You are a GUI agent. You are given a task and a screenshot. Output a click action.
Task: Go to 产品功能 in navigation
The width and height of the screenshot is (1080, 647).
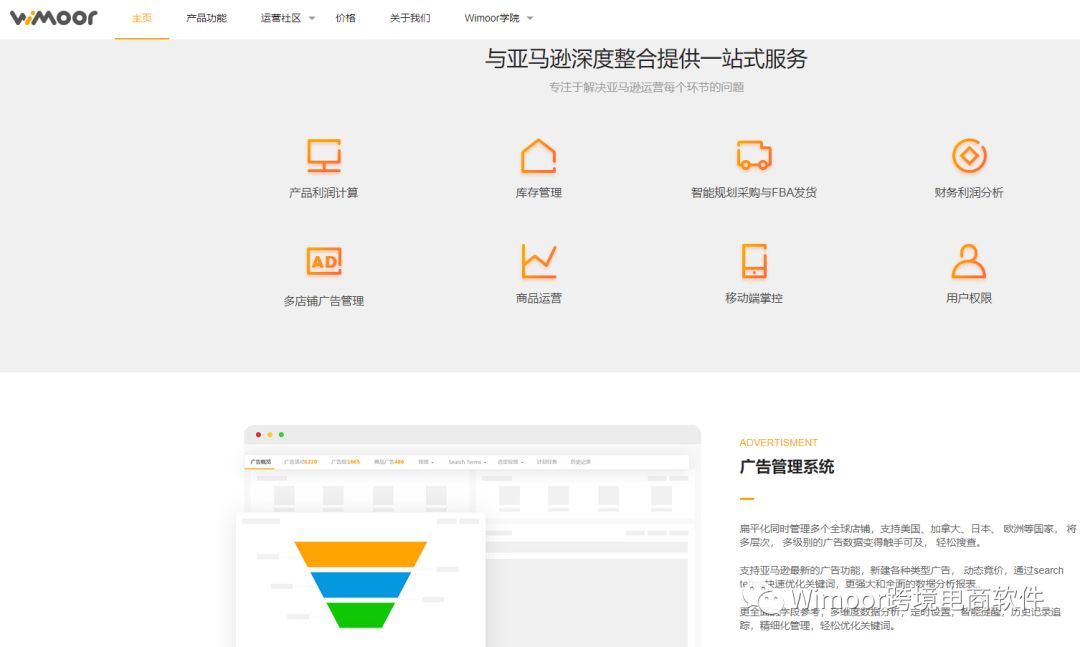(x=207, y=18)
